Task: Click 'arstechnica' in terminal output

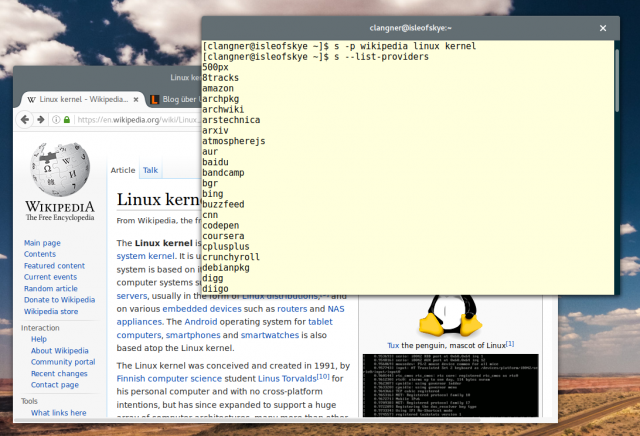Action: (231, 120)
